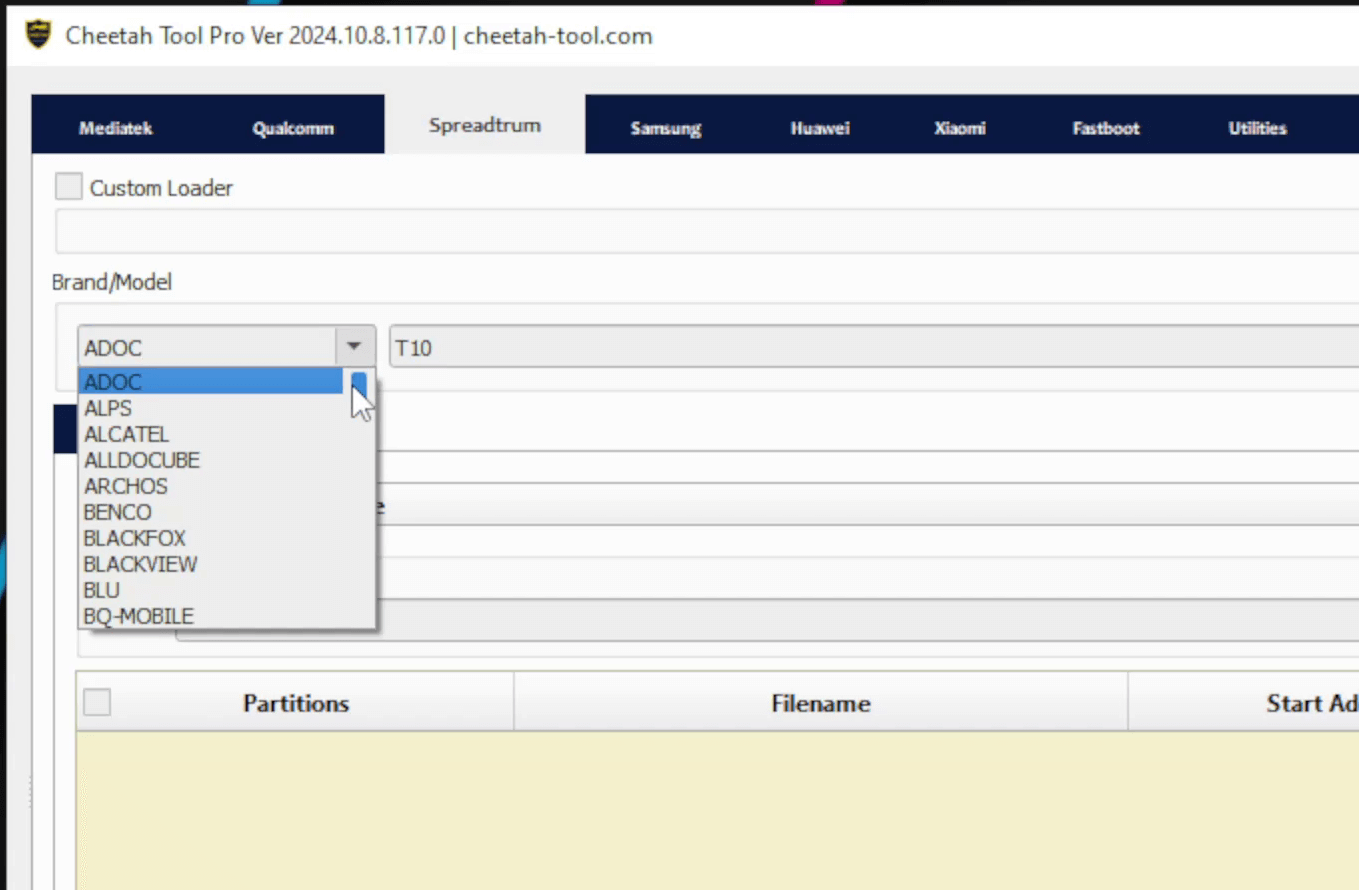Select BLACKFOX in the brand list
Image resolution: width=1359 pixels, height=890 pixels.
point(211,538)
